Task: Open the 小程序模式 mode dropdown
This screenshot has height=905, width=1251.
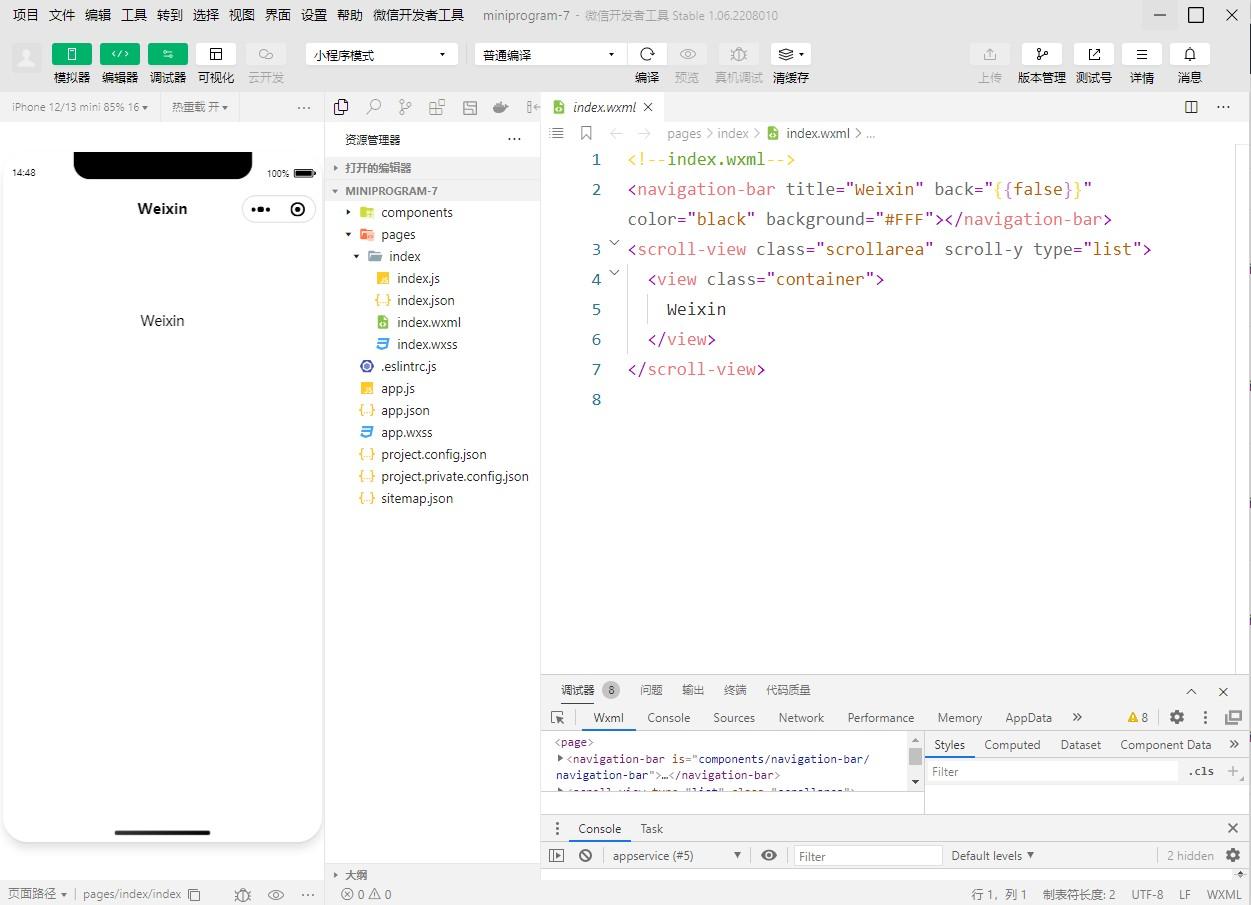Action: click(x=382, y=55)
